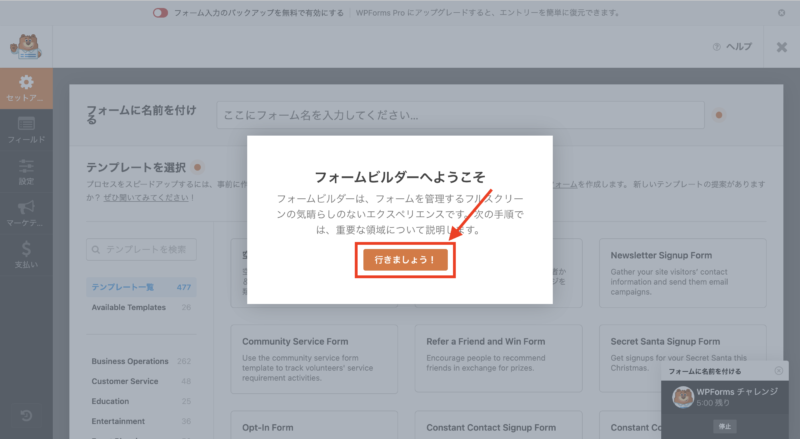Close the WPForms challenge popup

[x=779, y=371]
